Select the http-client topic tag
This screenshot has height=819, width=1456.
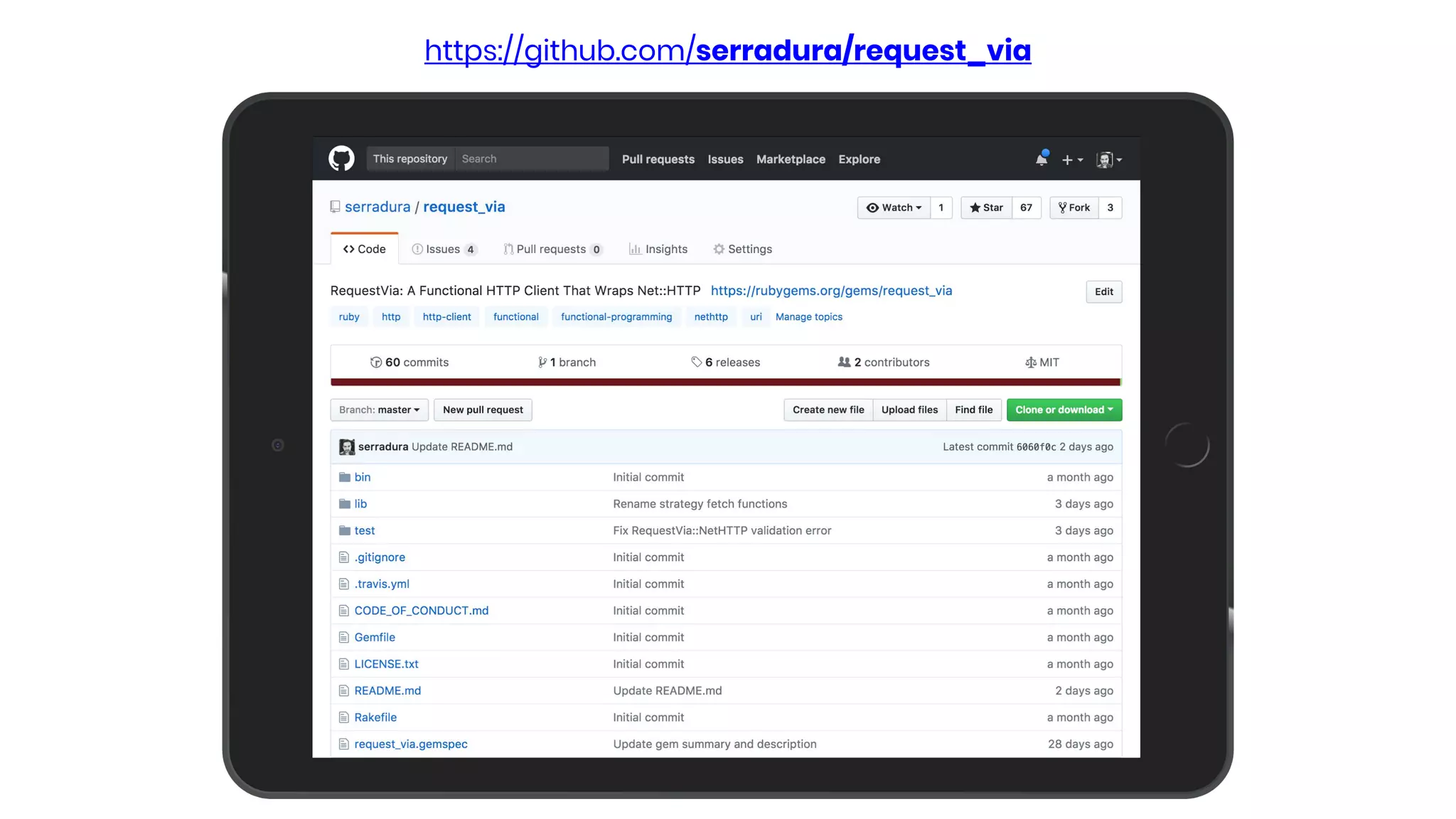tap(446, 317)
